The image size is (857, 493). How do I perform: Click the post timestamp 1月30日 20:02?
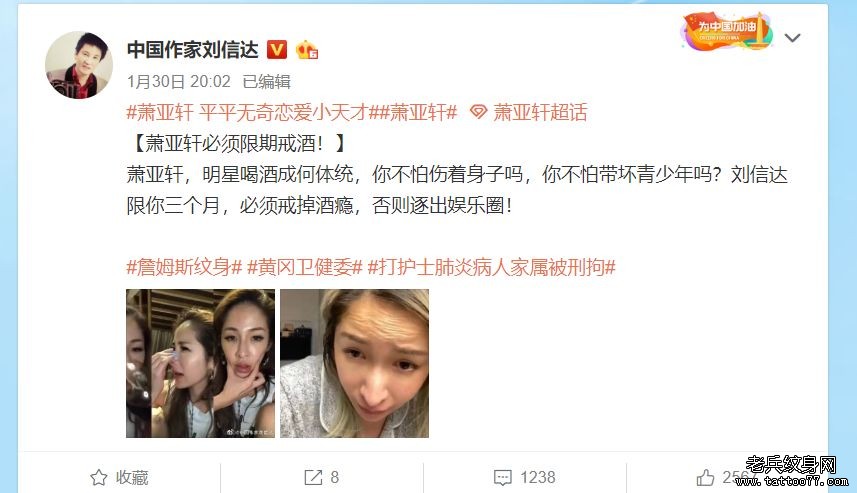click(x=179, y=82)
